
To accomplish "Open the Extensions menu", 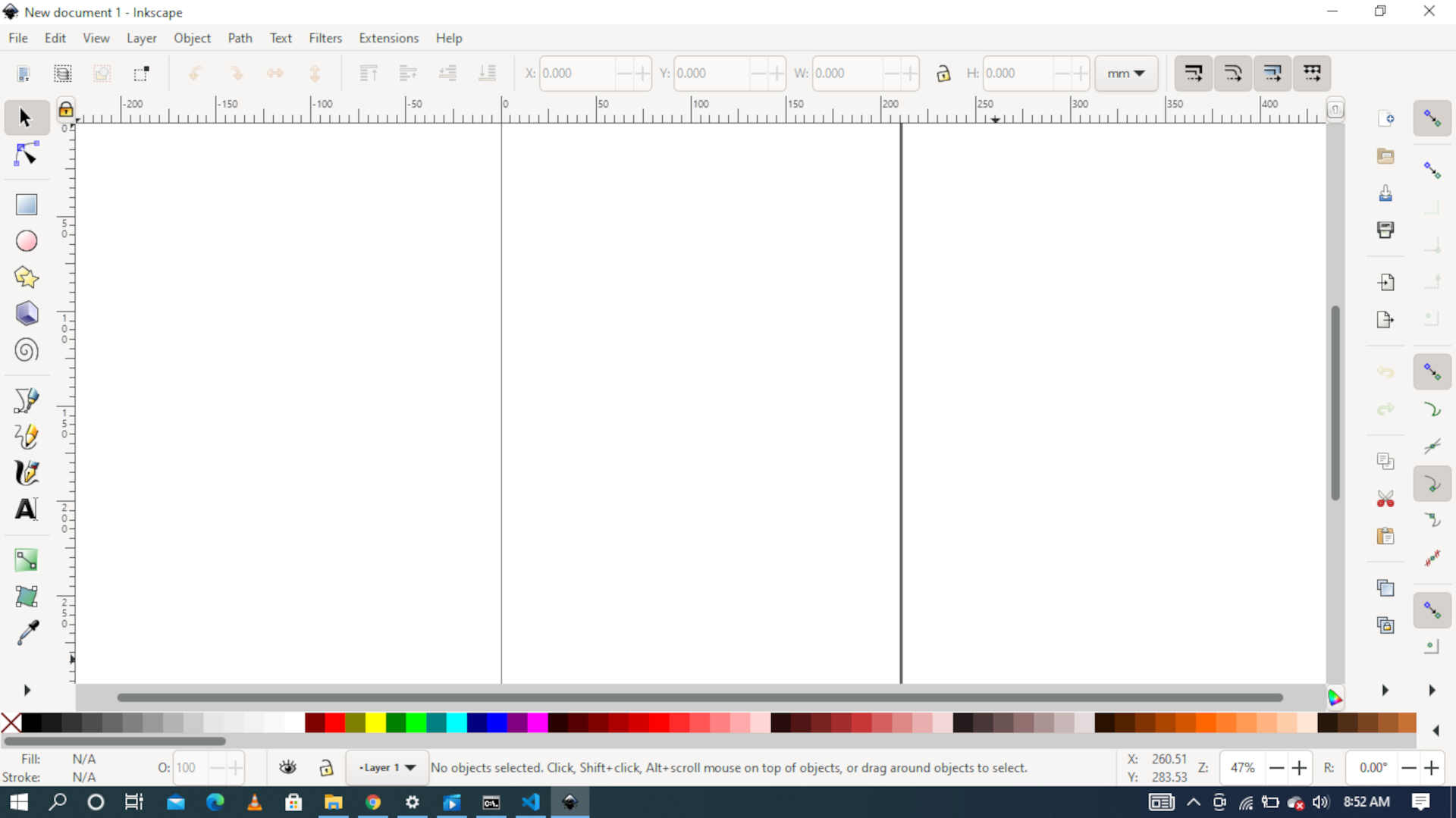I will (388, 38).
